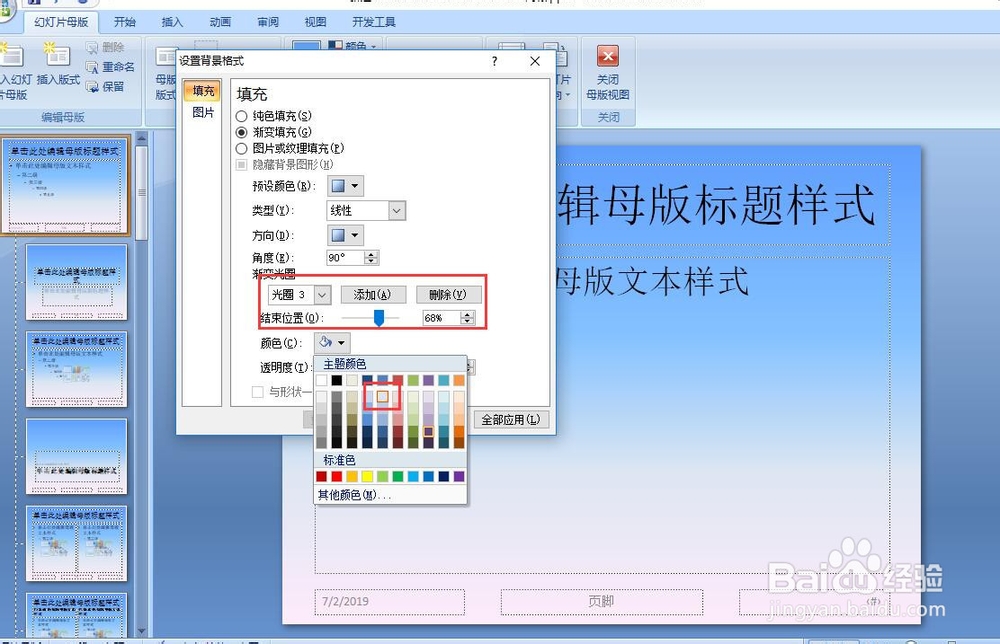
Task: Select the 图片或纹理填充 radio button
Action: 241,147
